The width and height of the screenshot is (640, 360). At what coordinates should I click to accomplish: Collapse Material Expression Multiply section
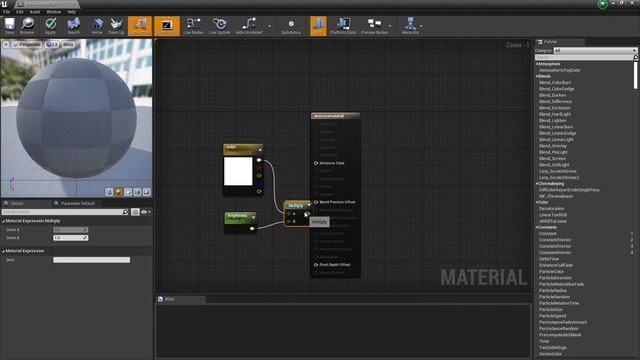[x=4, y=221]
